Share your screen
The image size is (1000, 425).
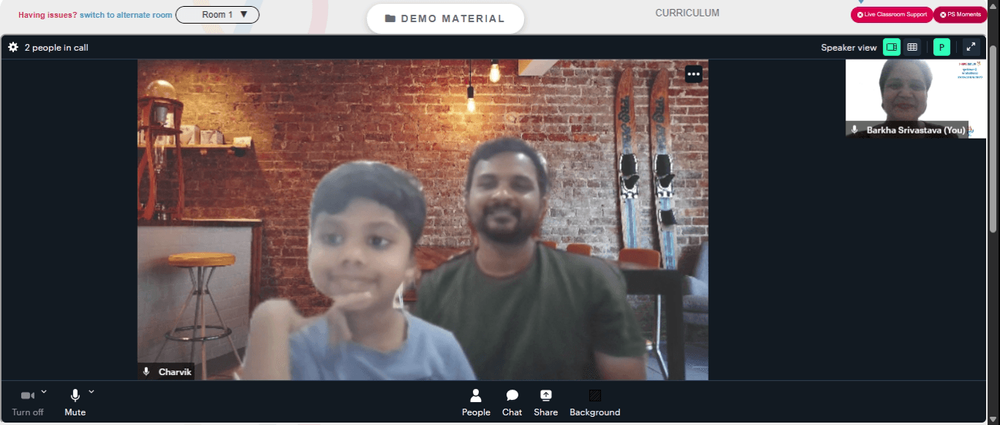546,403
